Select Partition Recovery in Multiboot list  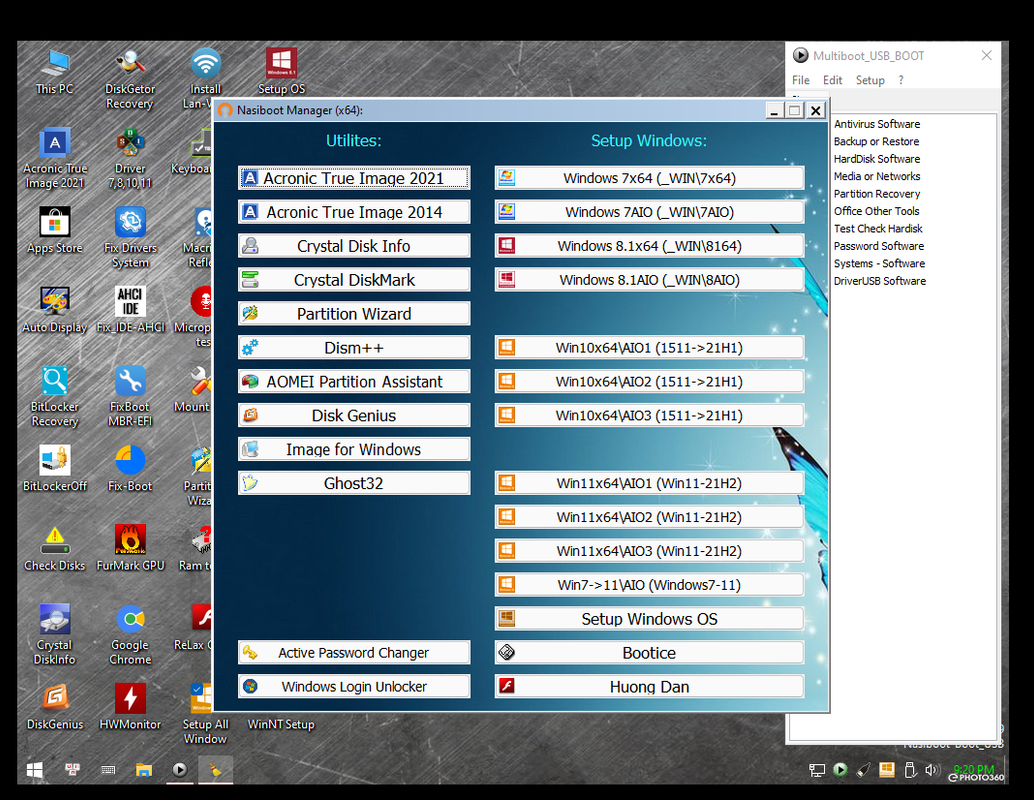[x=876, y=194]
